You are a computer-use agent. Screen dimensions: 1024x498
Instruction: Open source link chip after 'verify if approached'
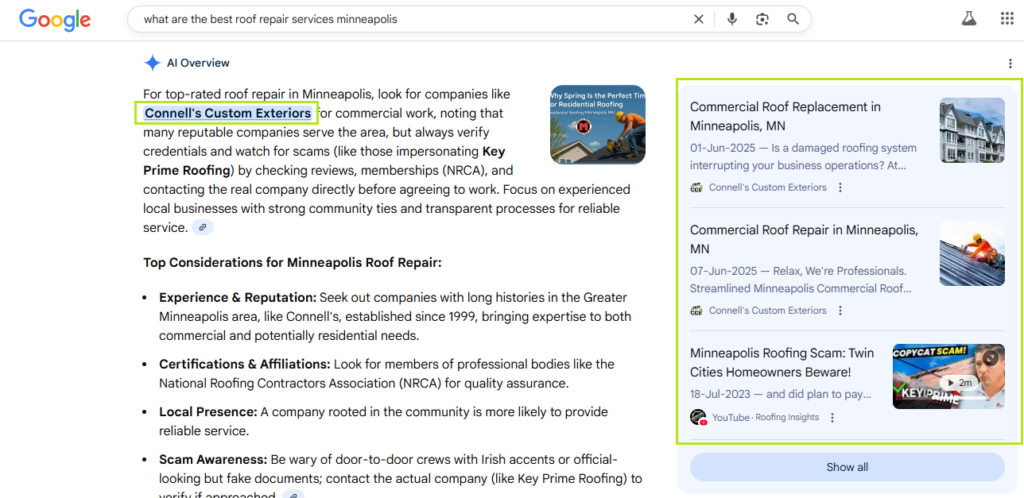click(x=293, y=495)
